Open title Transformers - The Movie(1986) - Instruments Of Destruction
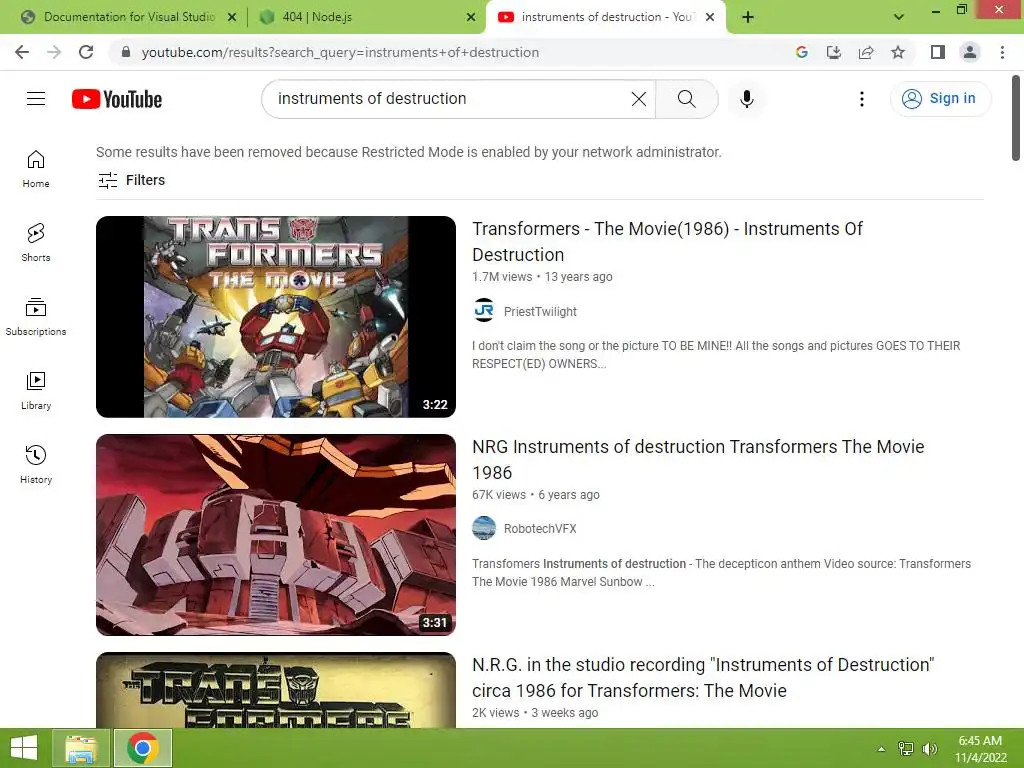 667,242
